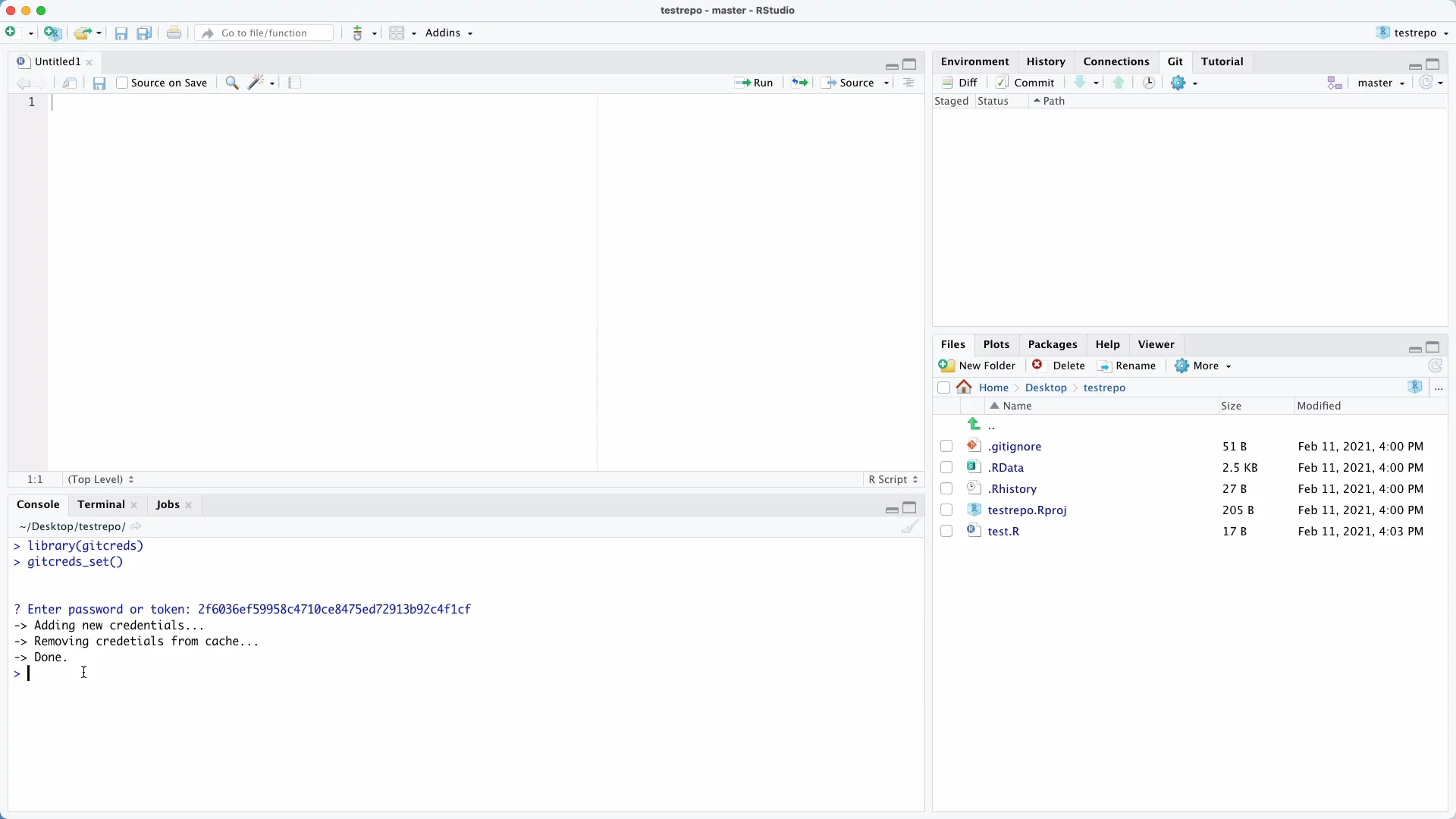Open the More menu in Files pane

click(x=1203, y=366)
